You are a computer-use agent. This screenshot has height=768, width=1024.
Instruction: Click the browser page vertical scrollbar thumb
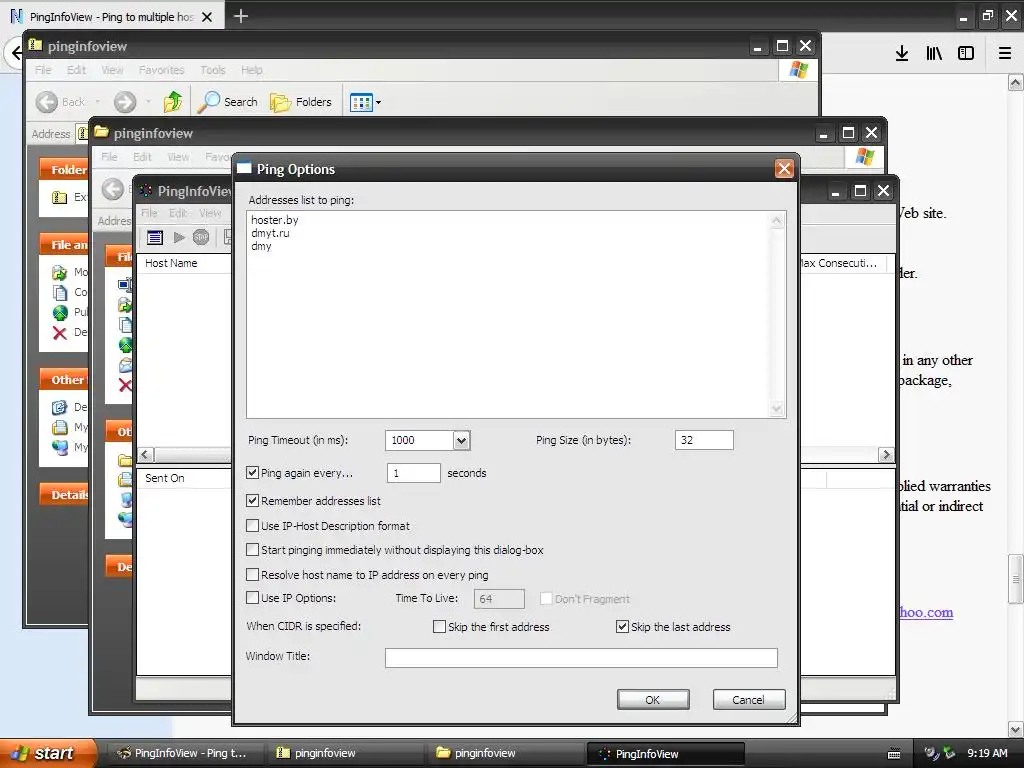[x=1015, y=579]
